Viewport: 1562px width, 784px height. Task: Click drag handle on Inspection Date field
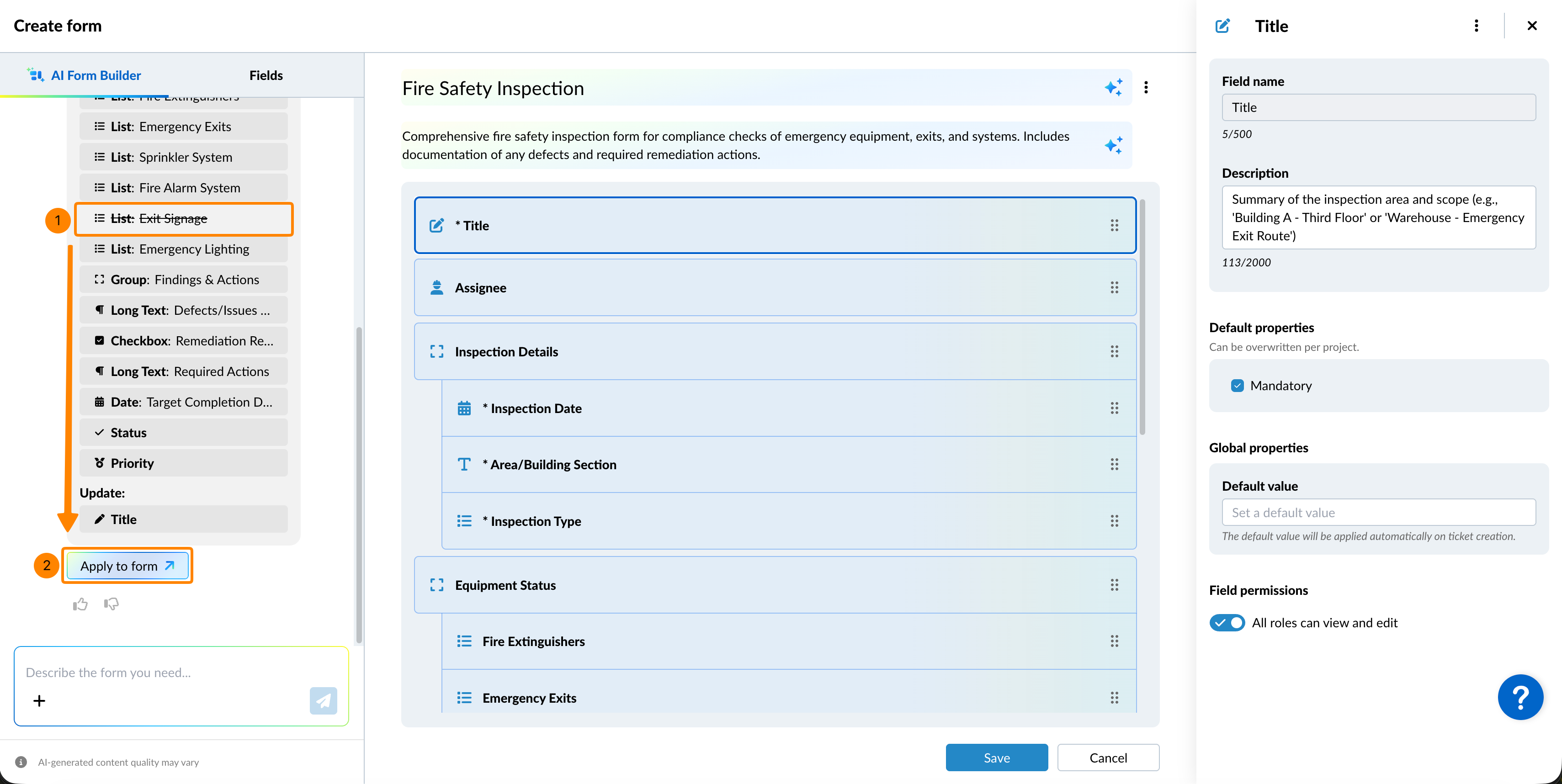pos(1114,408)
